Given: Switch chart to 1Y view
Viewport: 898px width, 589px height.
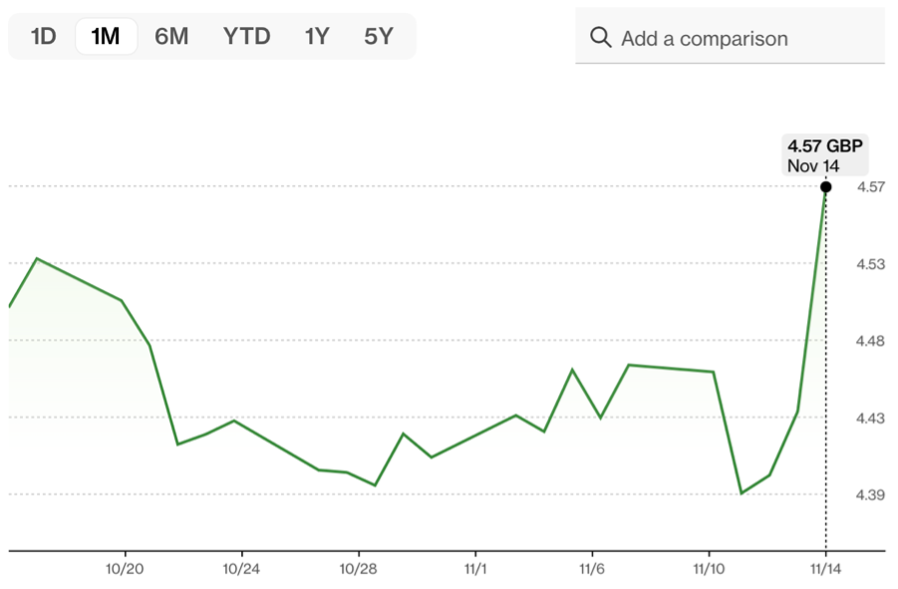Looking at the screenshot, I should coord(317,37).
